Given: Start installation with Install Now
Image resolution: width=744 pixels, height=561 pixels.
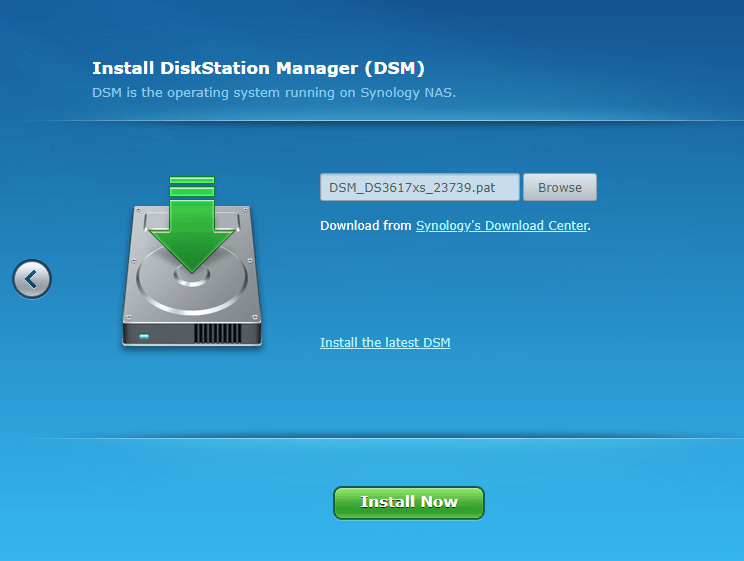Looking at the screenshot, I should [x=408, y=503].
